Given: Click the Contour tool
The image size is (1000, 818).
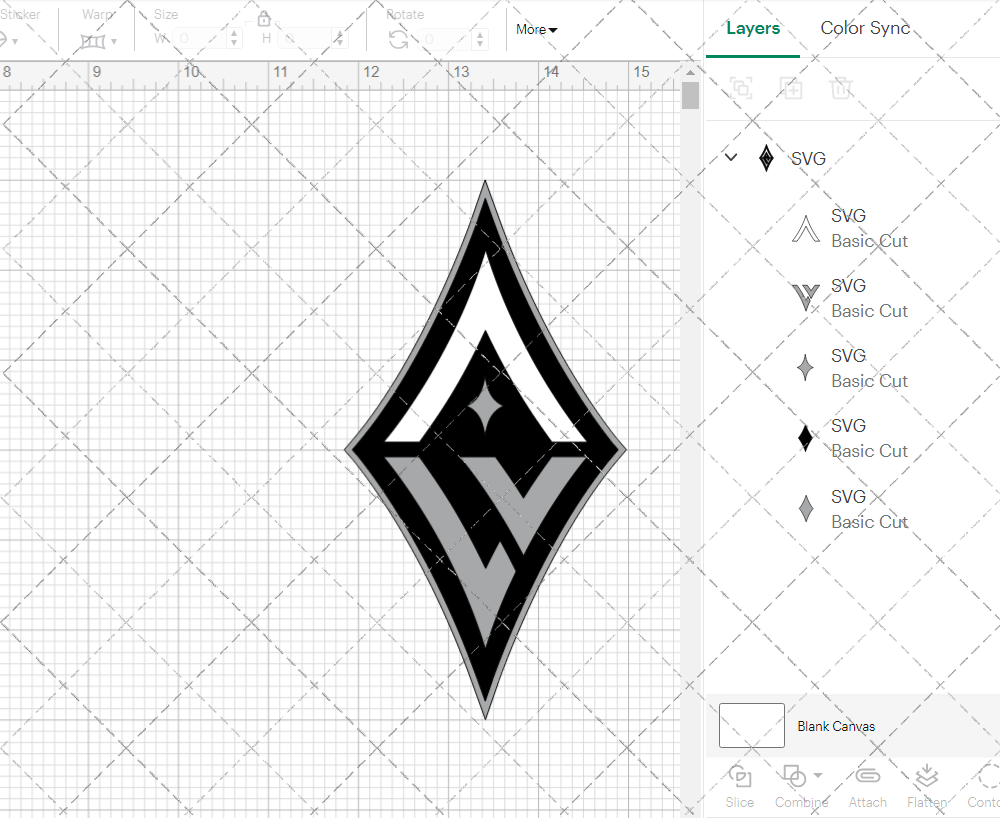Looking at the screenshot, I should (x=984, y=787).
